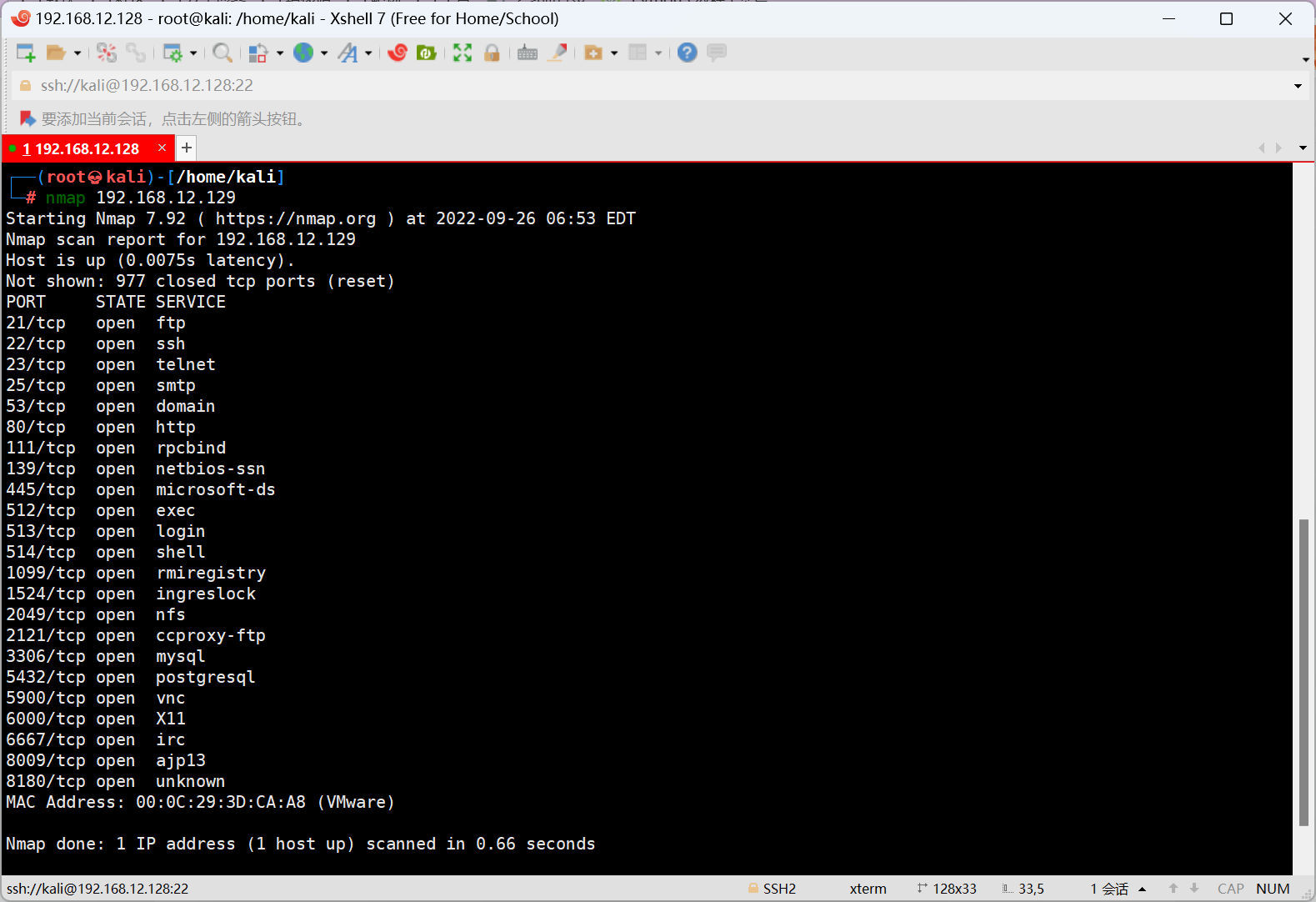Add a new tab with plus button
1316x902 pixels.
[187, 148]
